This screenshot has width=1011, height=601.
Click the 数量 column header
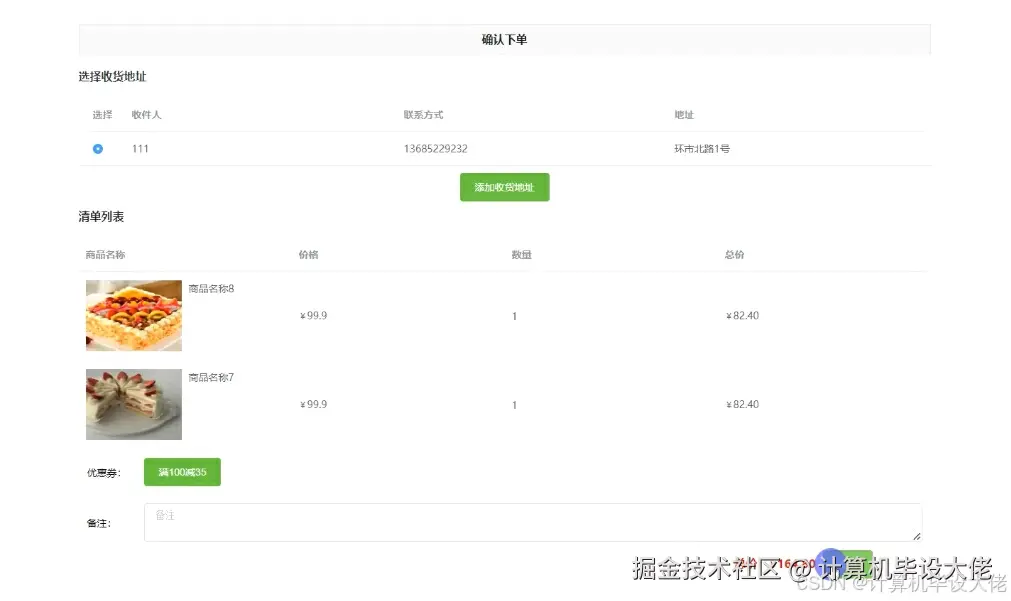point(520,254)
